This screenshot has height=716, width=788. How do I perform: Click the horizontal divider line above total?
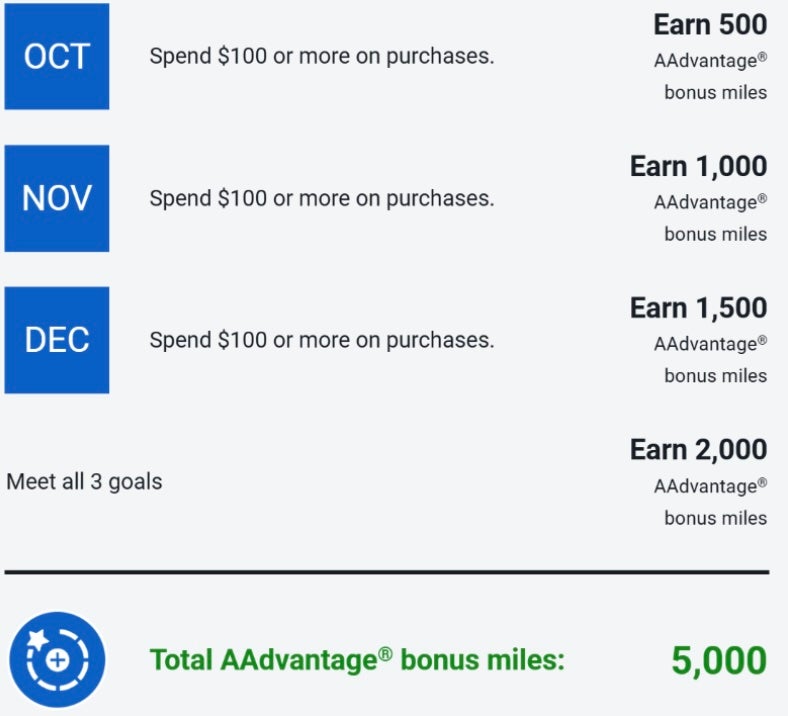386,572
